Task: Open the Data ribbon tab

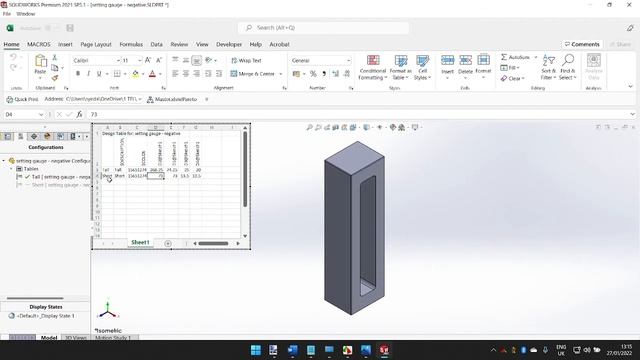Action: [x=156, y=44]
